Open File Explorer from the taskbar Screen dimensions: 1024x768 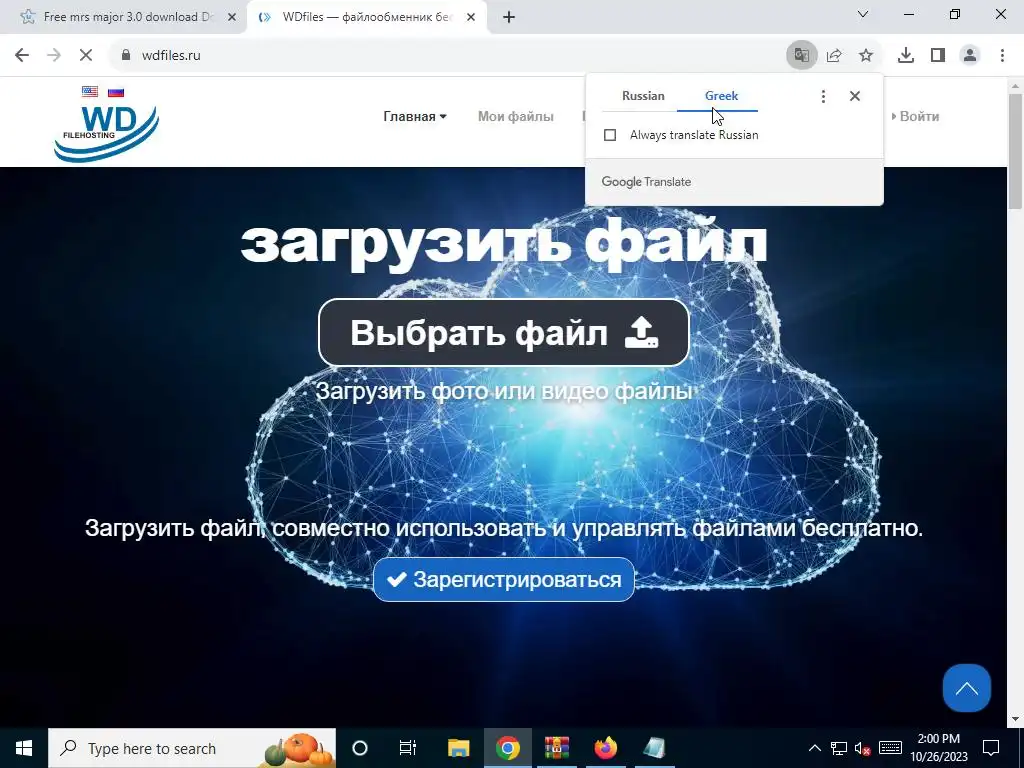pyautogui.click(x=458, y=748)
